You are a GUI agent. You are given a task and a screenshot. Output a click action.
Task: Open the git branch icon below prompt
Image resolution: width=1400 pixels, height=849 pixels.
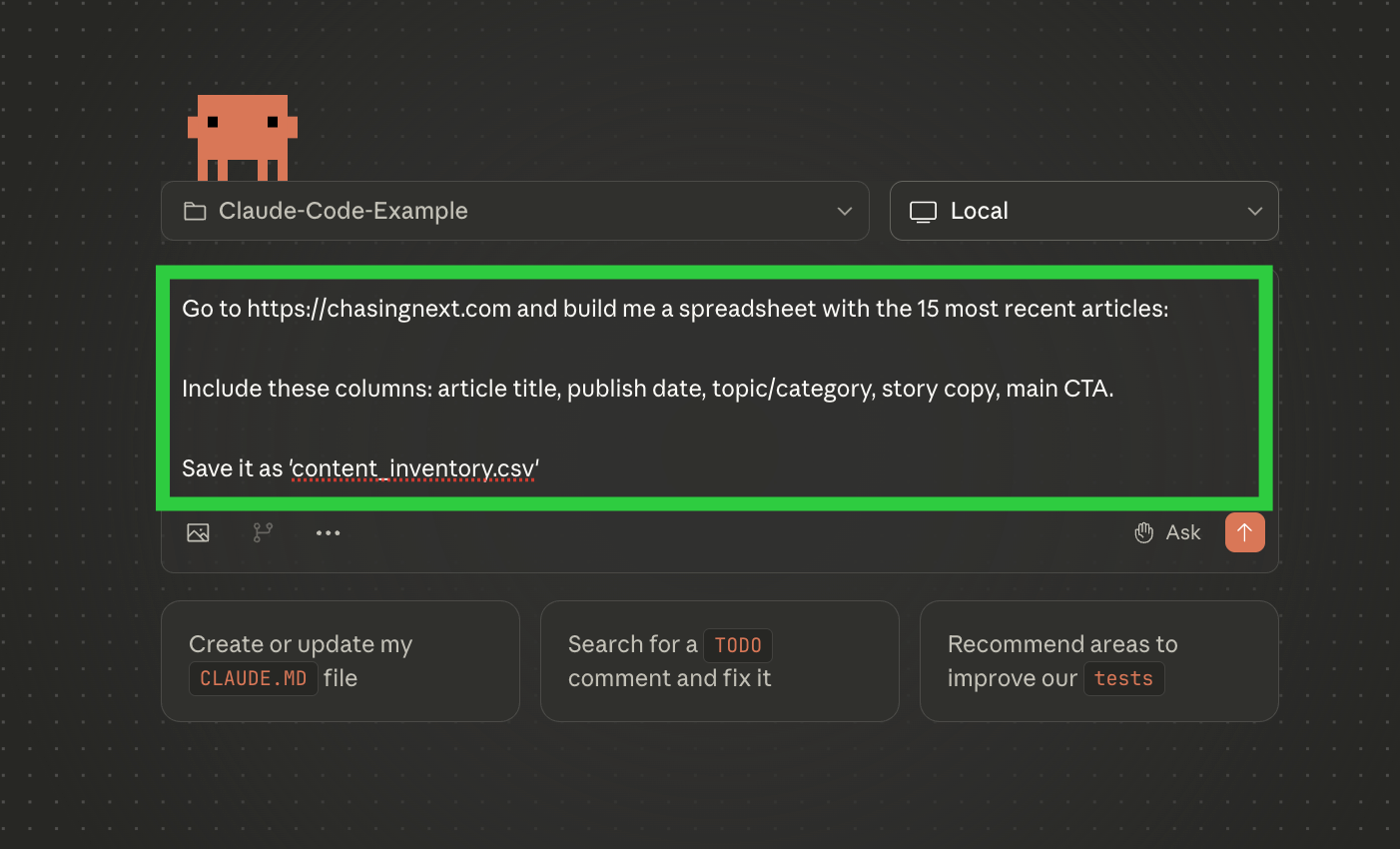tap(263, 532)
